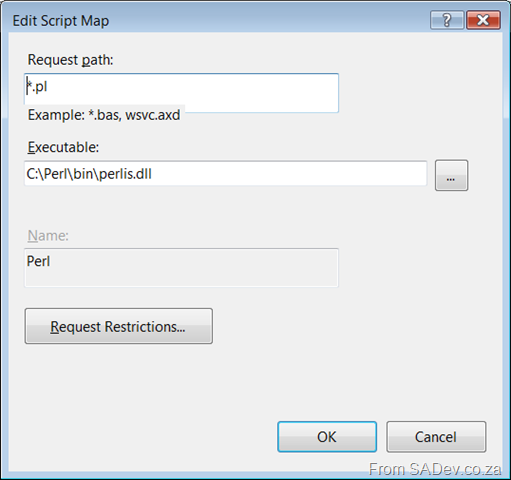Click the Executable label

pos(63,147)
